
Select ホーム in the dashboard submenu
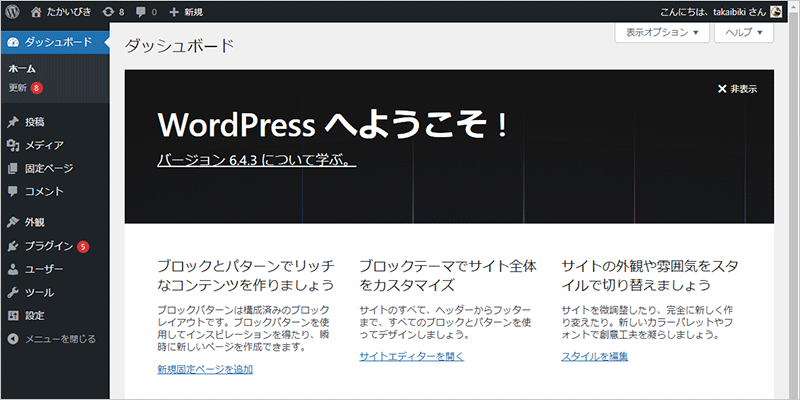[22, 69]
